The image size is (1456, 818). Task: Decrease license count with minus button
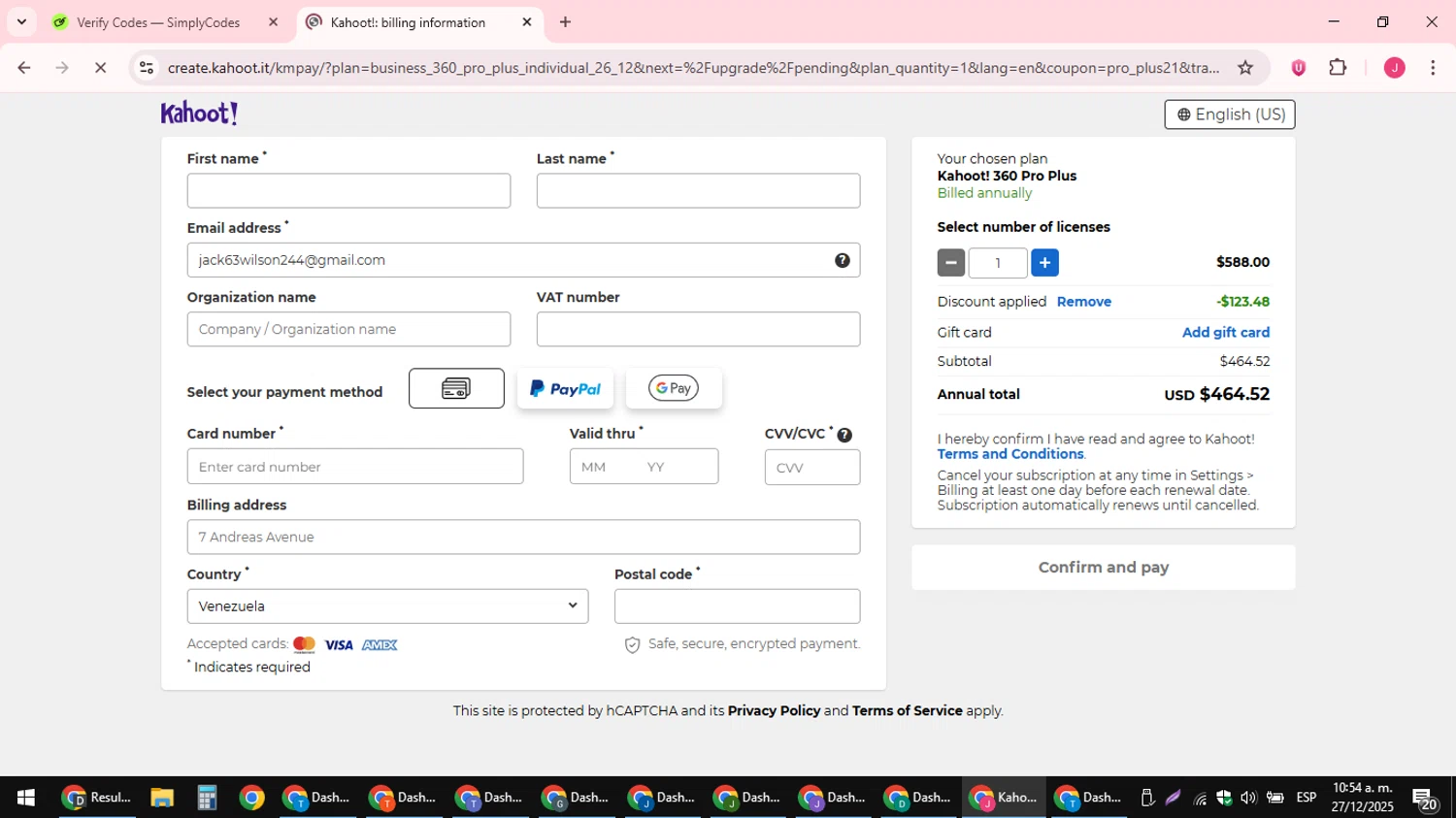click(x=951, y=262)
